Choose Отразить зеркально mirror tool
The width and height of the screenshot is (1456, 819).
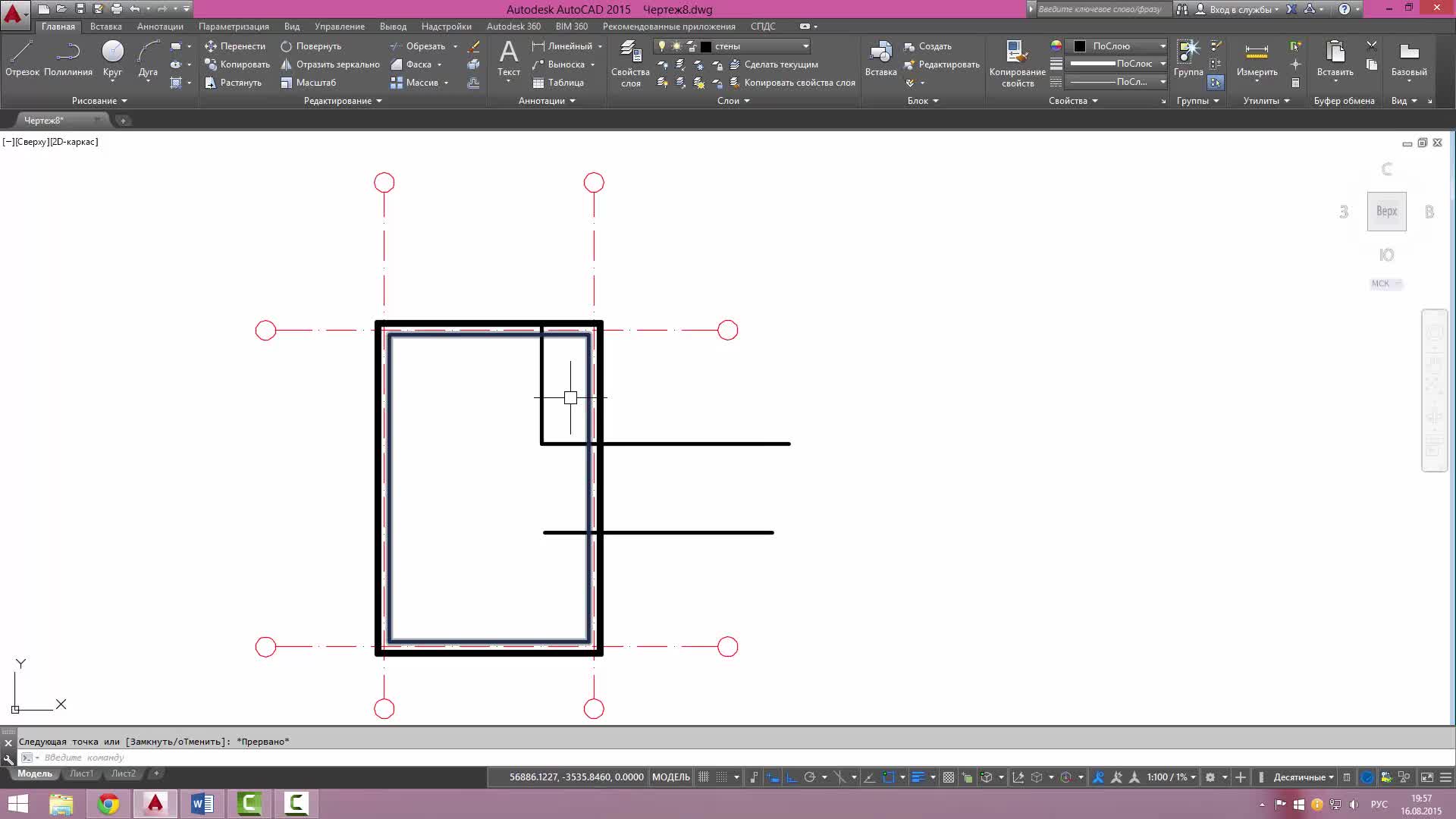(x=330, y=64)
